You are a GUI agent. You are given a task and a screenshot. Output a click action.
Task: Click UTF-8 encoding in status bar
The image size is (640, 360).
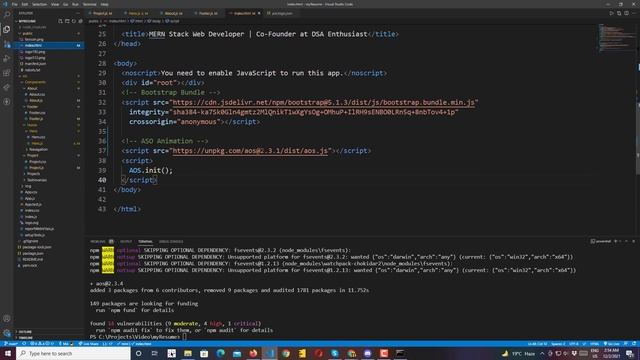point(574,344)
